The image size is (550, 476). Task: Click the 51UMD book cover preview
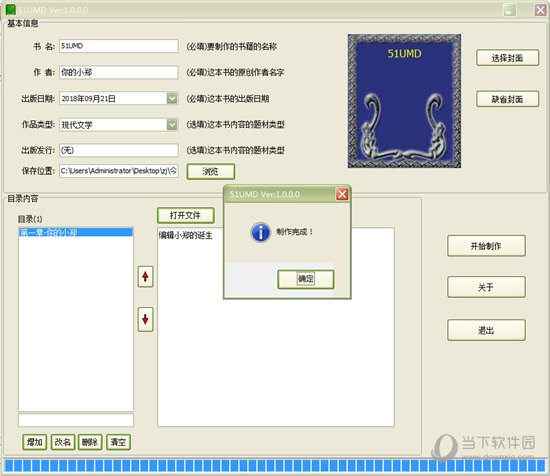point(404,101)
